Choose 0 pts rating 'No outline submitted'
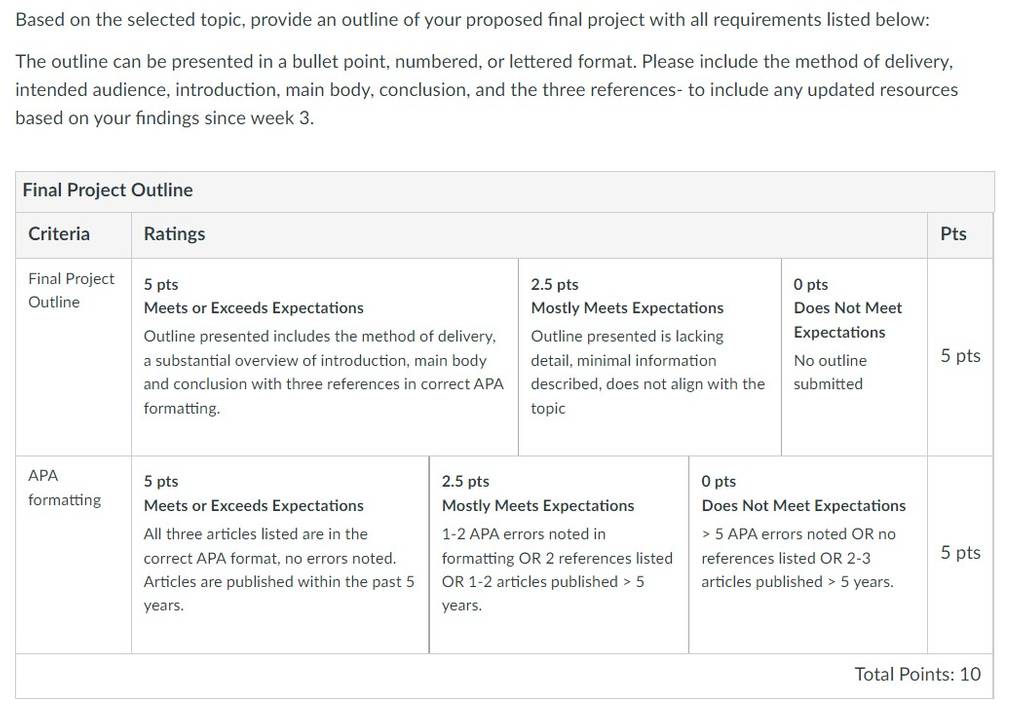Screen dimensions: 1024x716 click(854, 357)
